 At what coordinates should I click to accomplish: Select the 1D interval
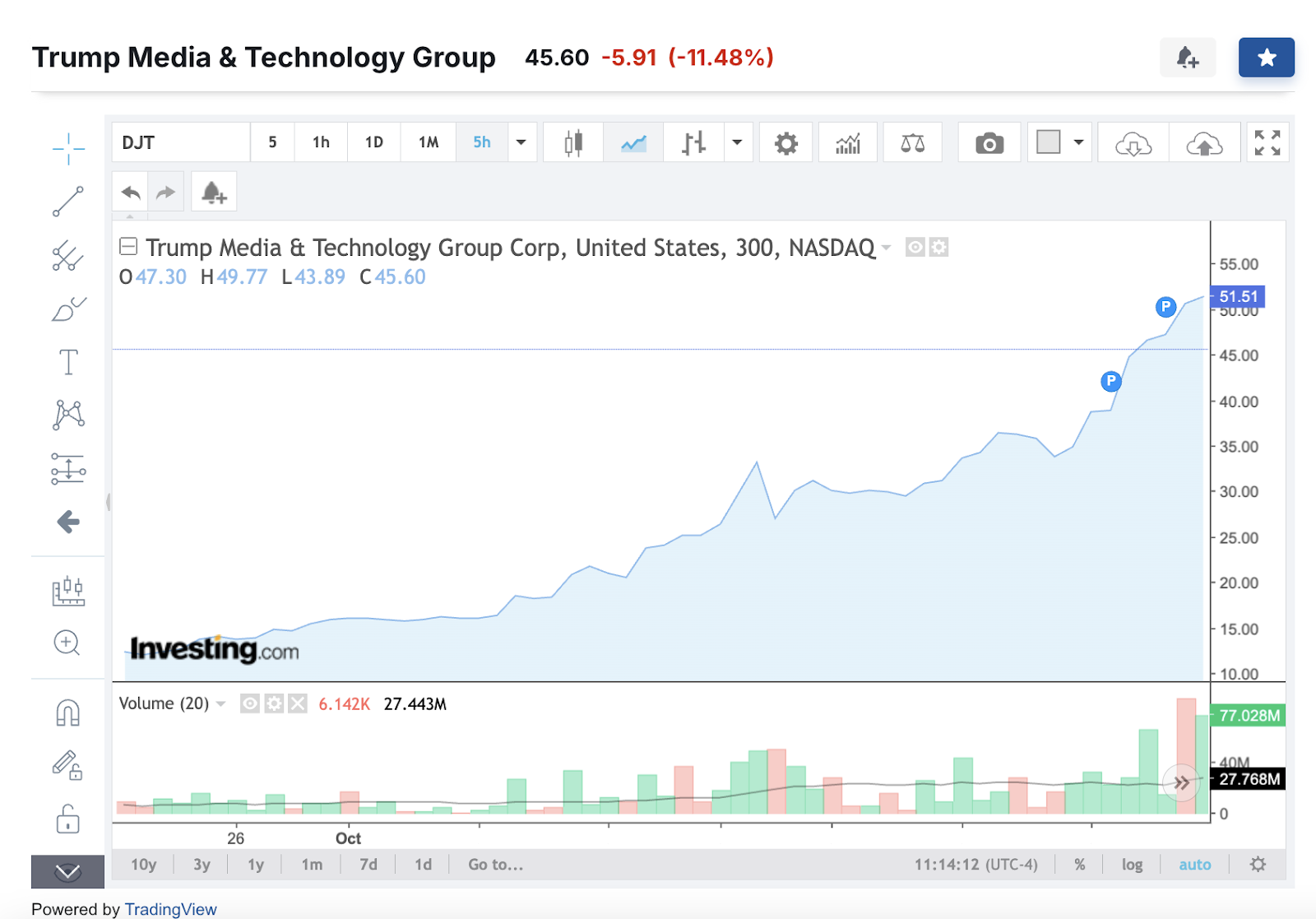(374, 142)
